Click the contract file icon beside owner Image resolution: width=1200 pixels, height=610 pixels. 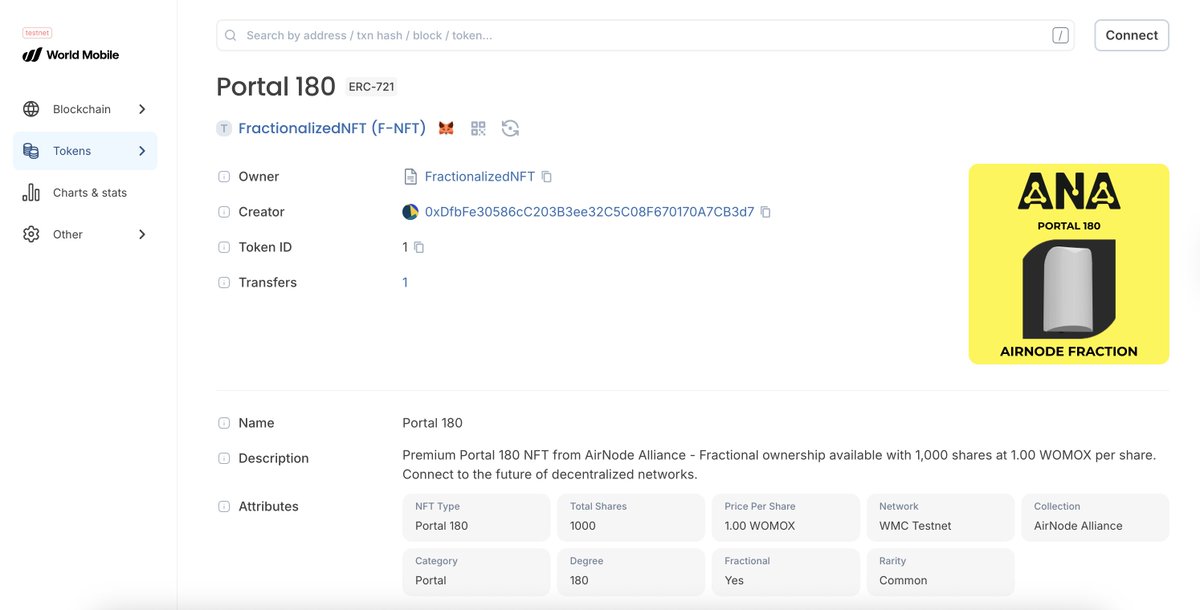click(410, 177)
